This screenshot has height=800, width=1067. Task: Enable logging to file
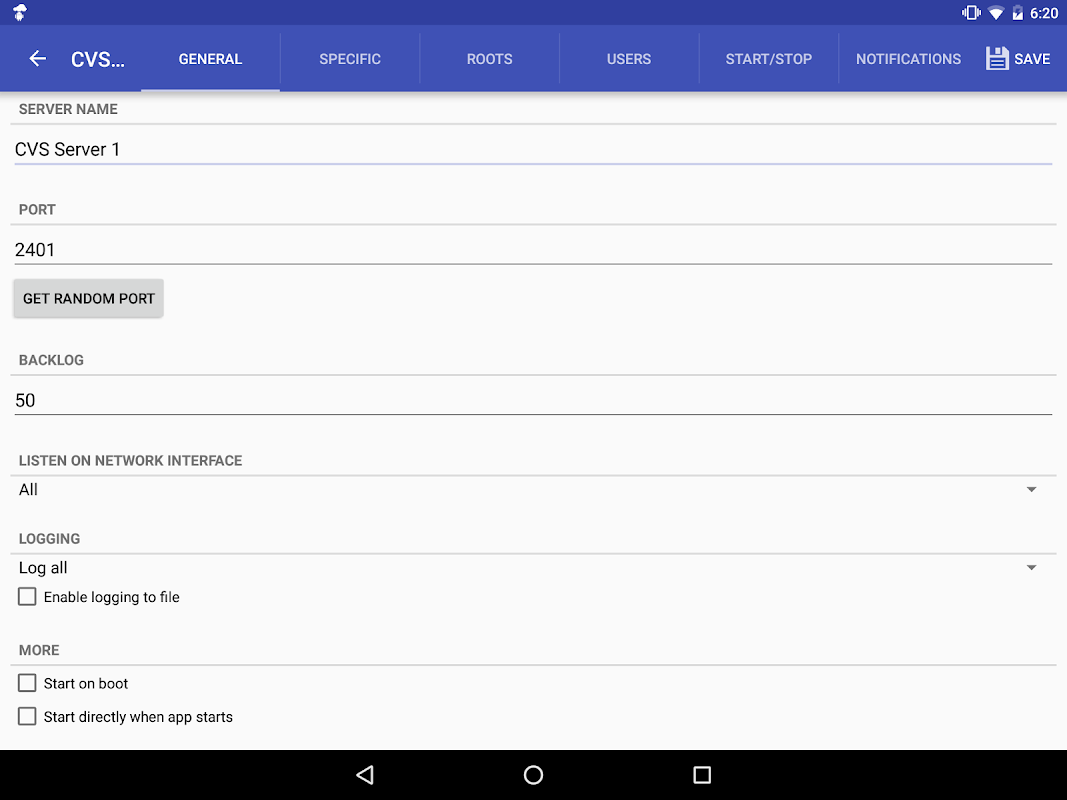27,596
